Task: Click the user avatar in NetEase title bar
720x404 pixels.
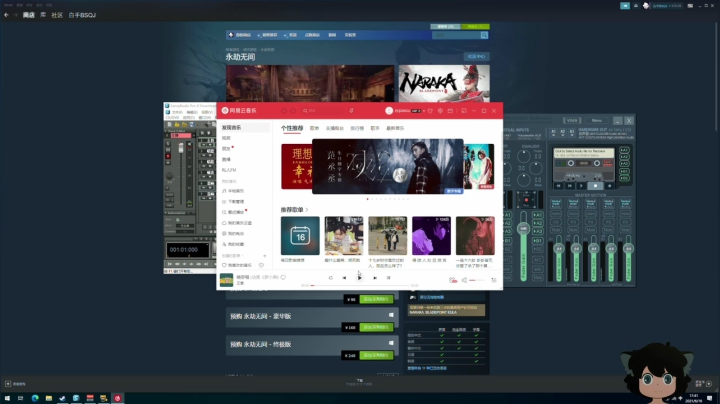Action: coord(389,111)
